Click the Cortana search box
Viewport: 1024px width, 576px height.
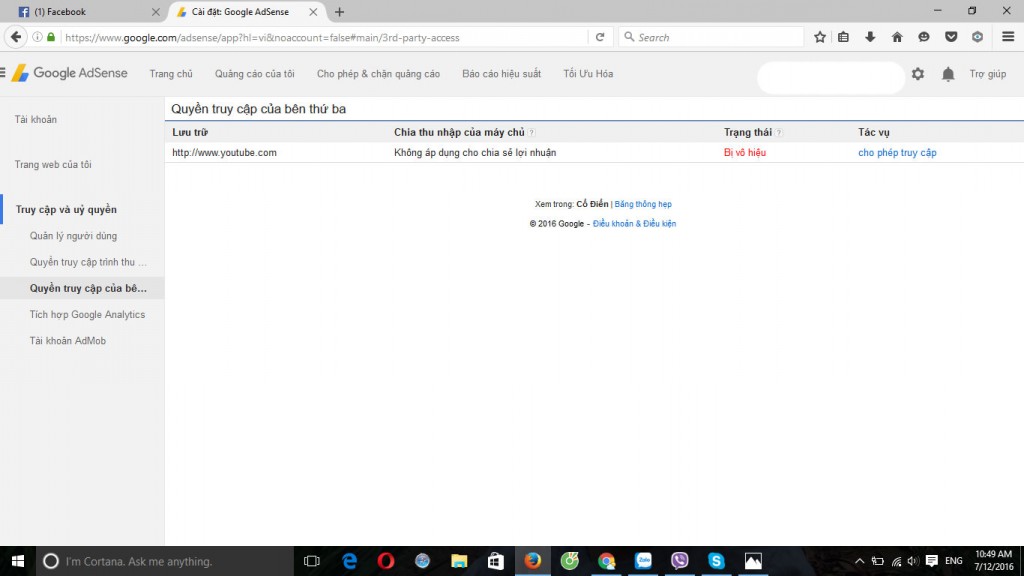tap(165, 561)
